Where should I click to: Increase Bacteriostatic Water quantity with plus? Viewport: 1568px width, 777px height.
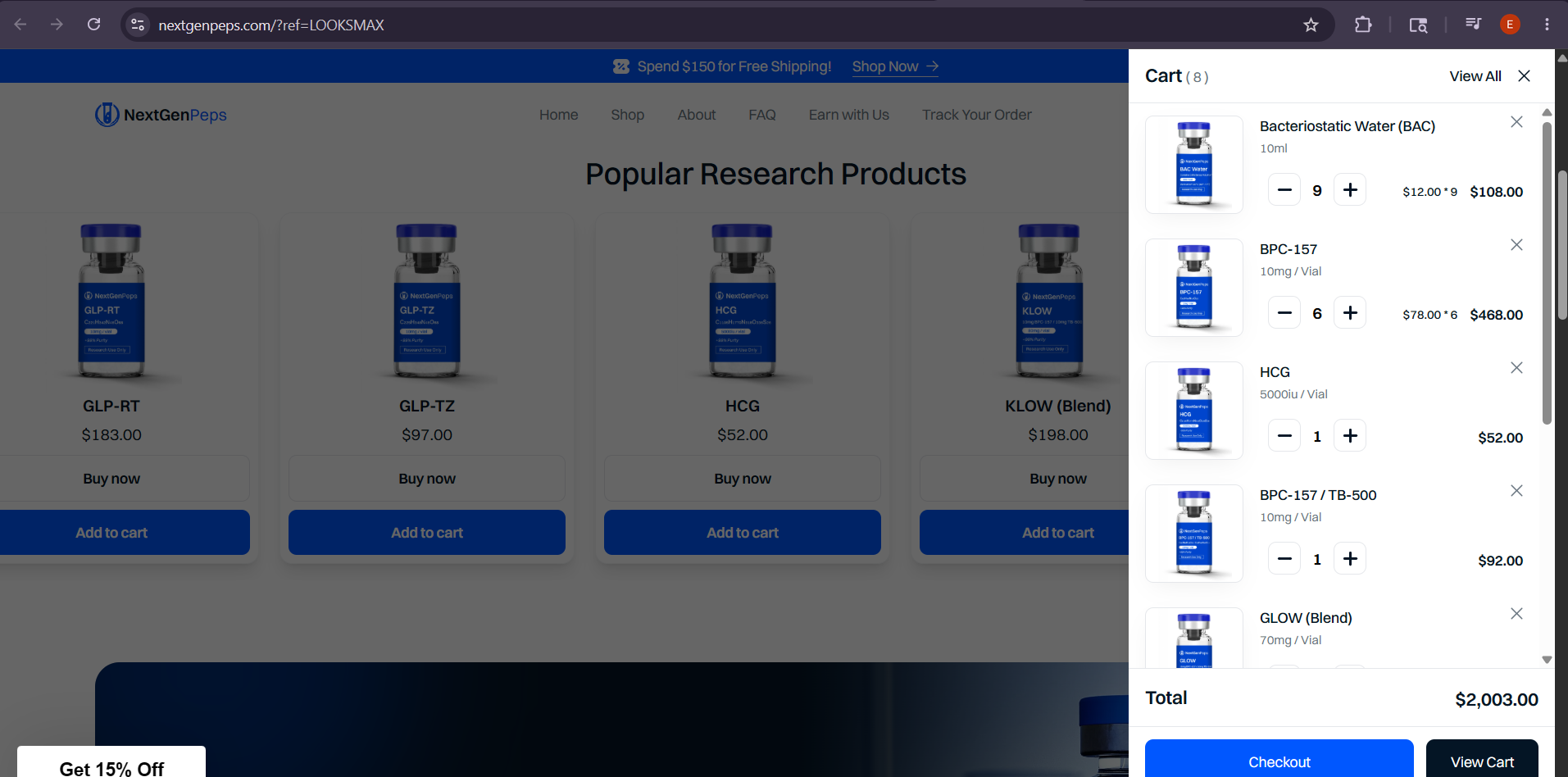click(x=1350, y=190)
